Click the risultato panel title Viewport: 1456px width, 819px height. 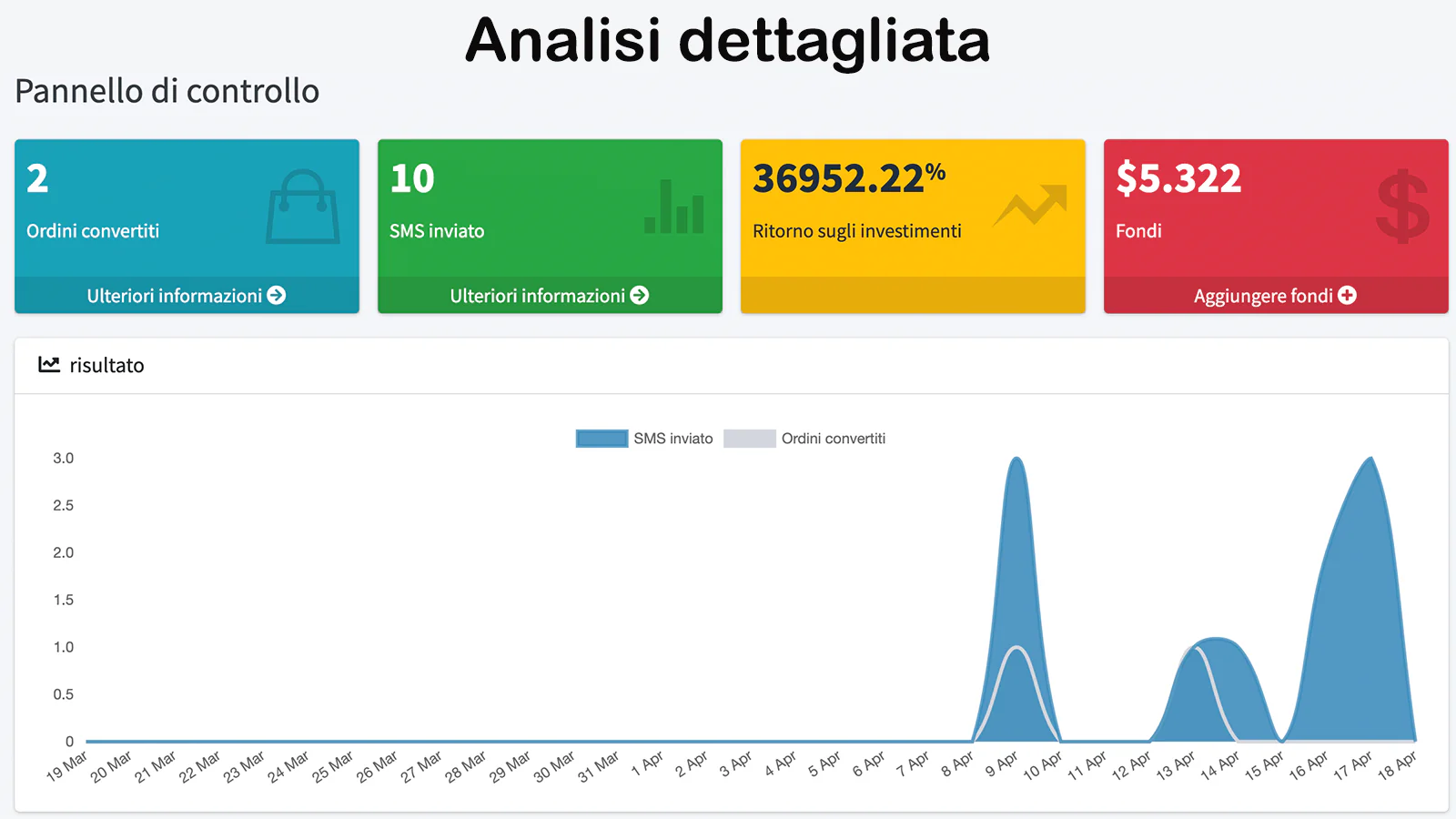(x=106, y=365)
